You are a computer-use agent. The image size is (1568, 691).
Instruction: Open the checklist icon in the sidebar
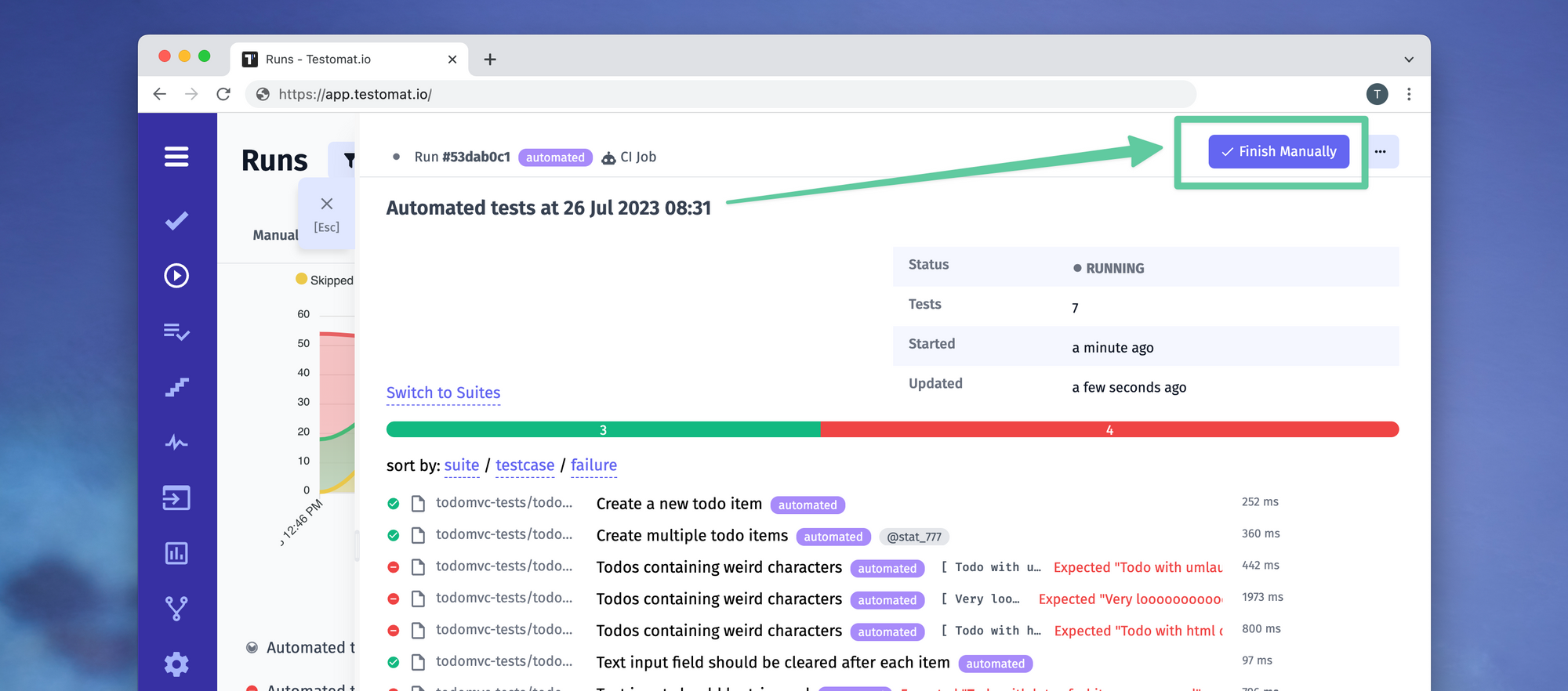[x=176, y=331]
